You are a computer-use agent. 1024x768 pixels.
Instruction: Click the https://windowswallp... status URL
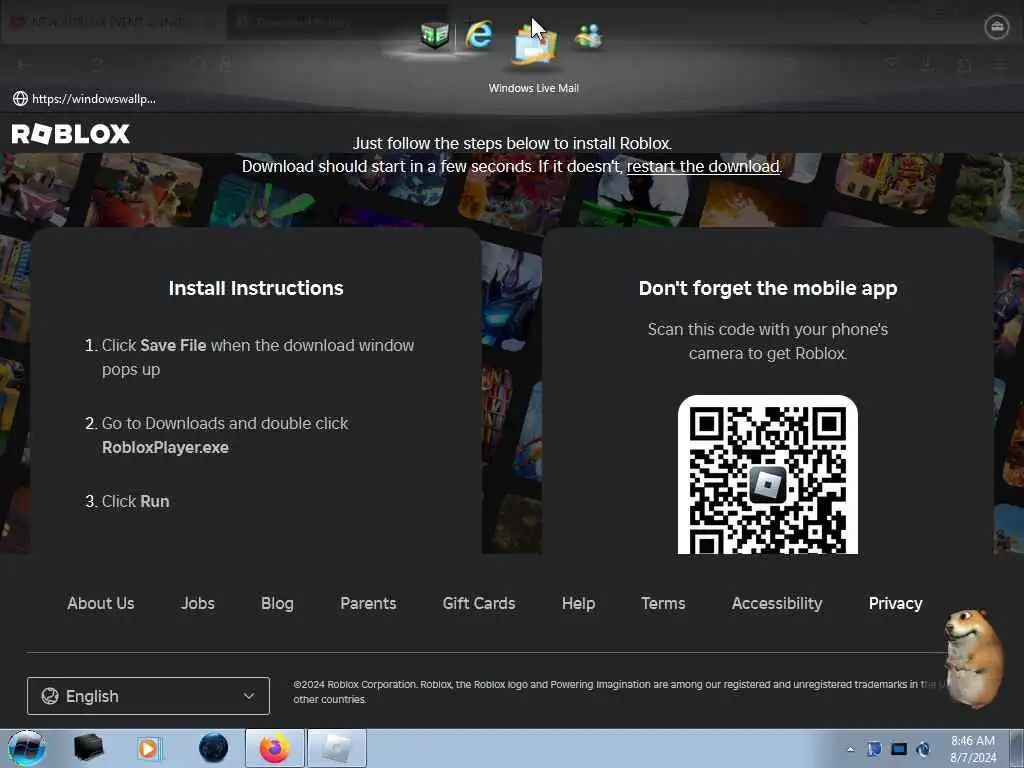[x=93, y=99]
